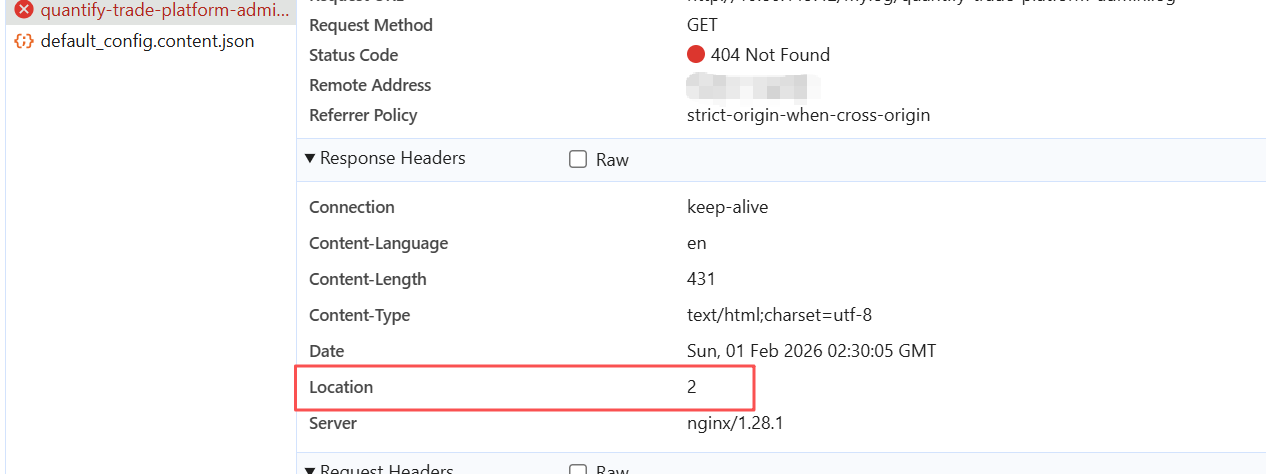Click the JSON file icon for default_config

pyautogui.click(x=24, y=42)
